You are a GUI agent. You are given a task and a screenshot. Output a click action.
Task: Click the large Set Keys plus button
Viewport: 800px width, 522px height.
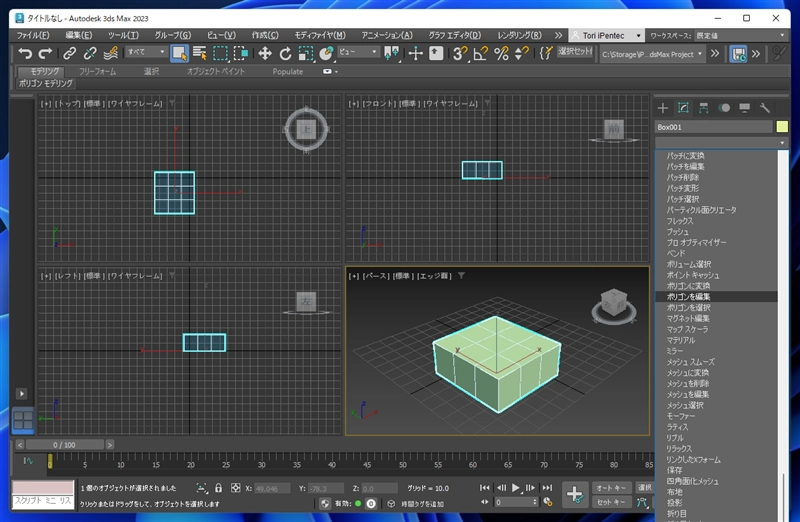point(574,494)
